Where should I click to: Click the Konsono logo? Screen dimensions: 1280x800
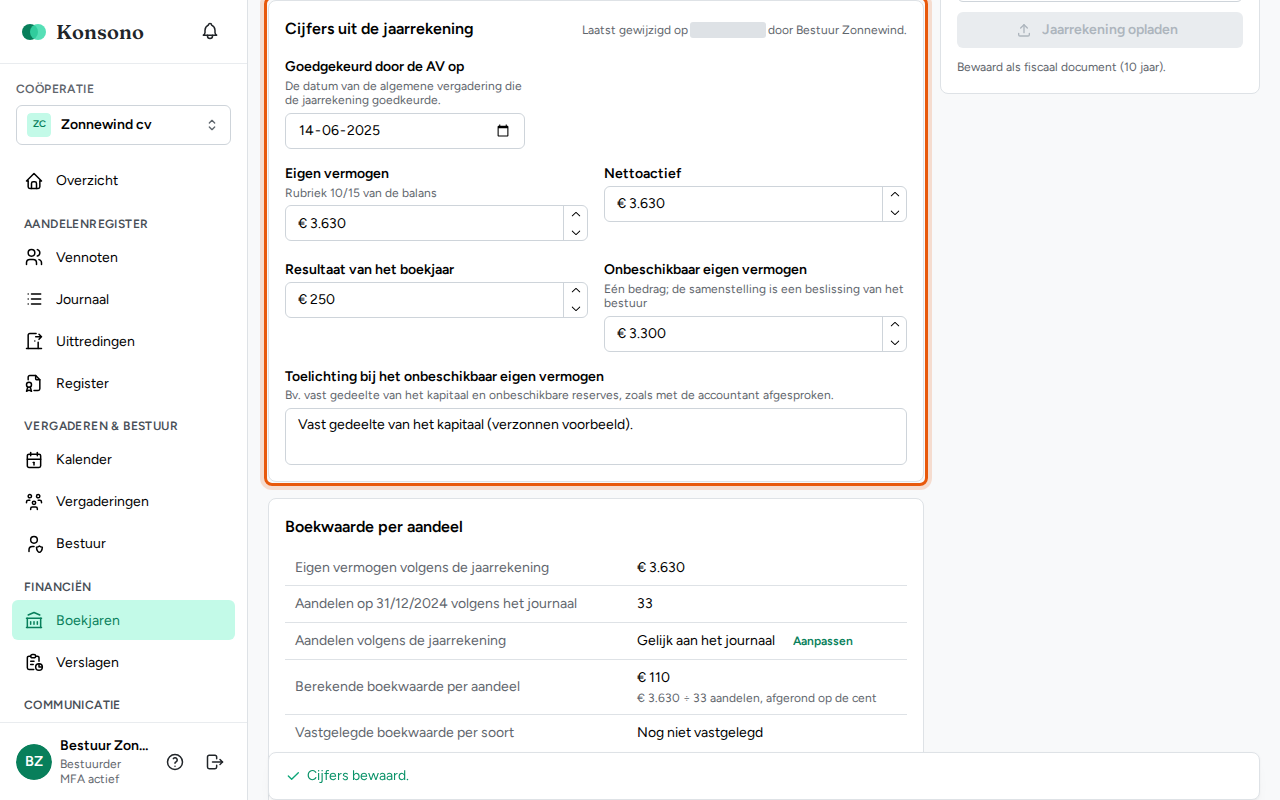[83, 32]
